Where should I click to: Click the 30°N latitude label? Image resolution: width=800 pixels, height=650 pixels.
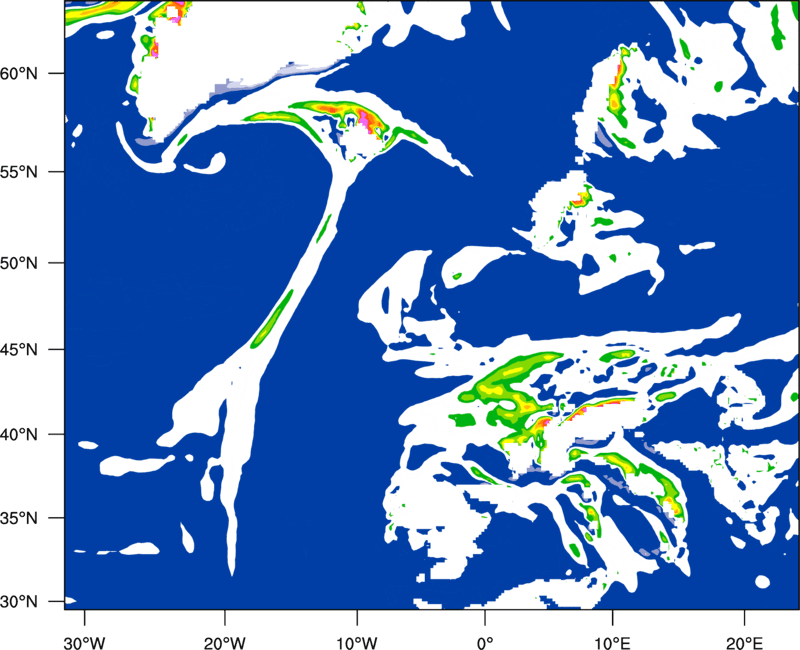[19, 602]
